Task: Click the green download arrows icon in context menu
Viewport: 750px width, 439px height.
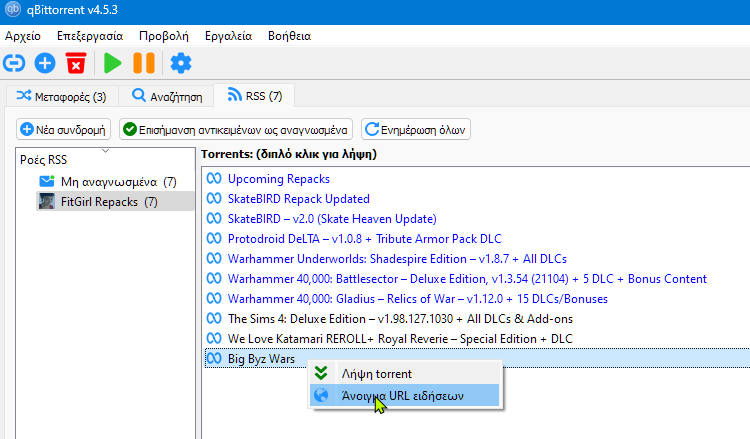Action: (321, 373)
